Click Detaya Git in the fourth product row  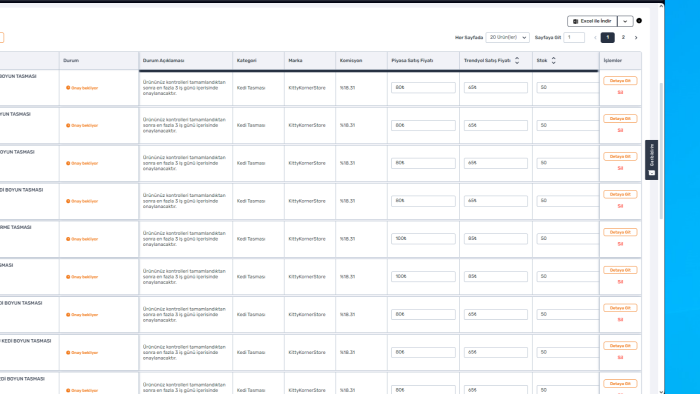pyautogui.click(x=620, y=195)
